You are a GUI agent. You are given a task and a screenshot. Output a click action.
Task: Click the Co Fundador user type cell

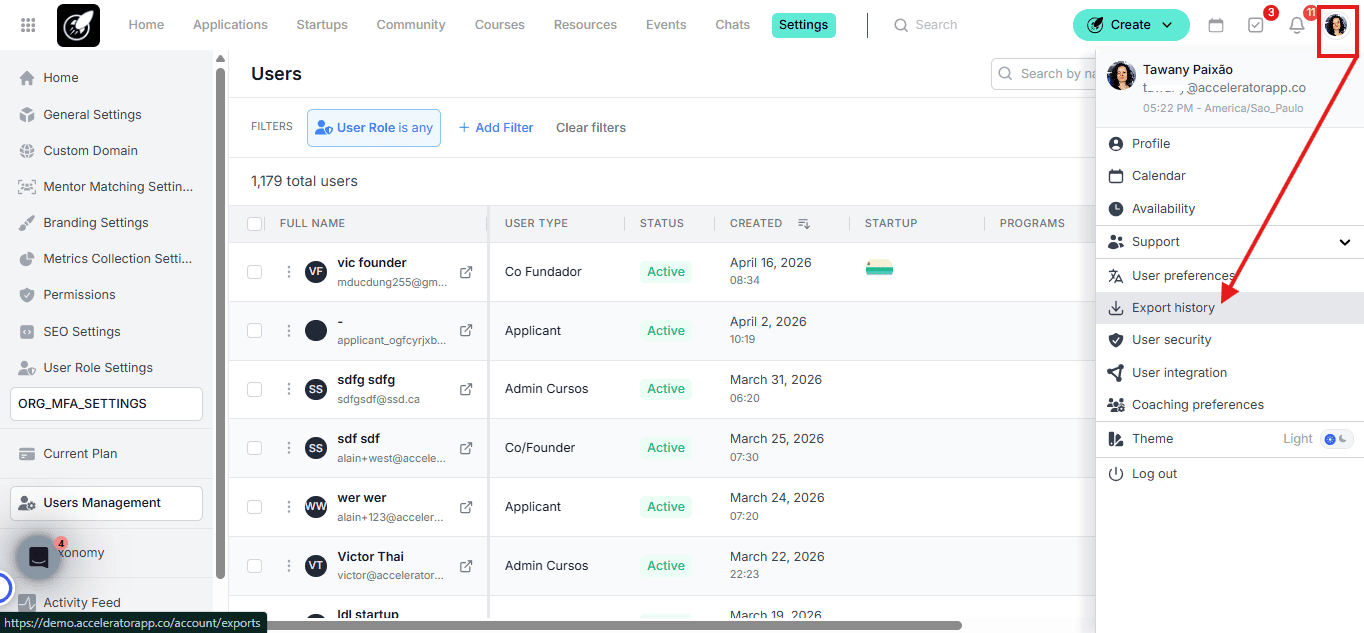[543, 272]
